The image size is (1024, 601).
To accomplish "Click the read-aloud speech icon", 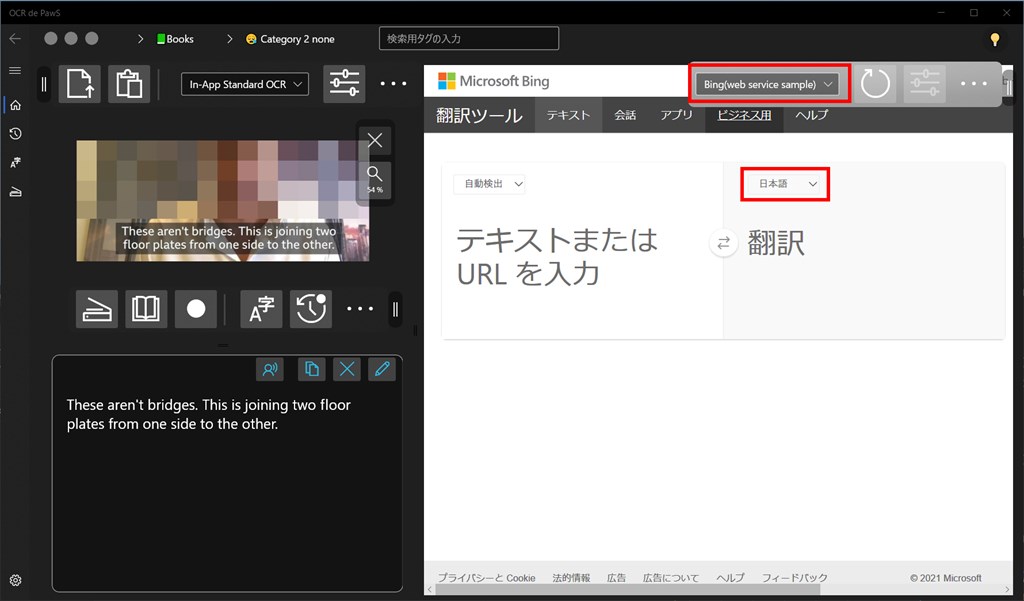I will (270, 369).
